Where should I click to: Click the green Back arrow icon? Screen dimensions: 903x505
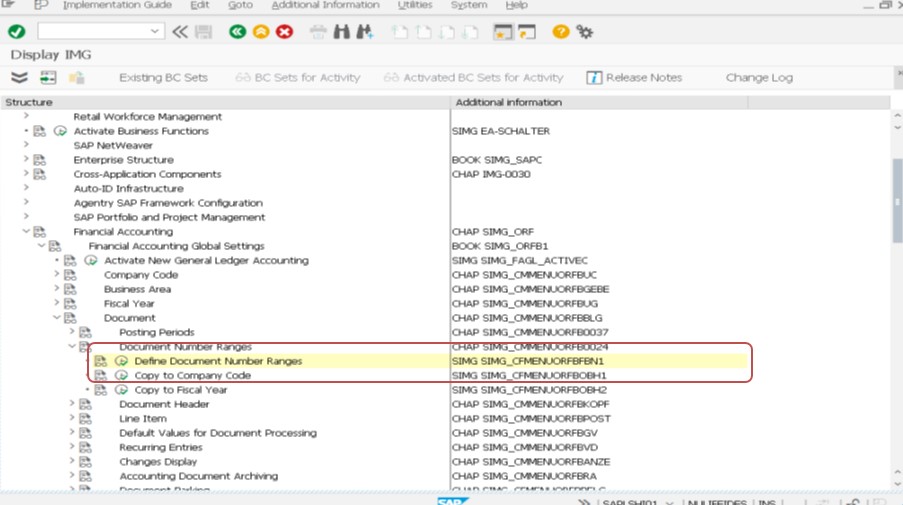point(237,32)
